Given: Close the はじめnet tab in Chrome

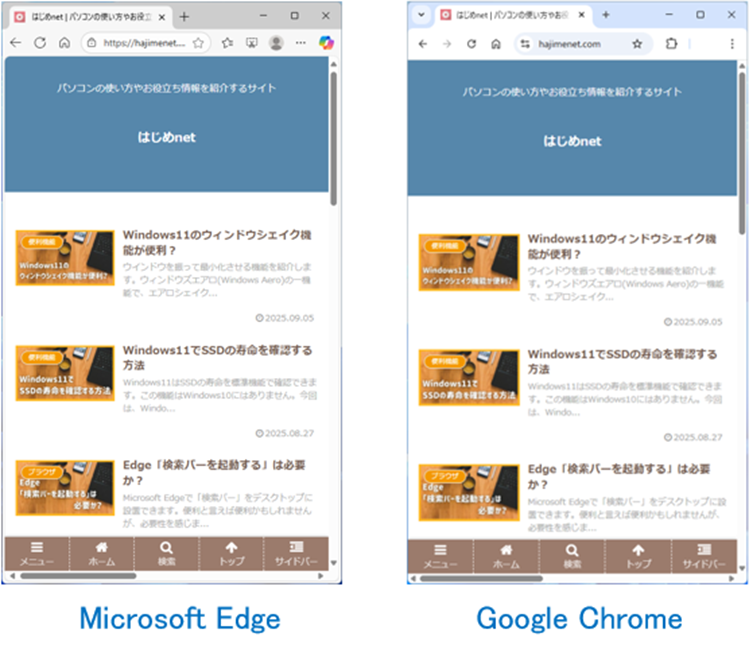Looking at the screenshot, I should tap(581, 15).
